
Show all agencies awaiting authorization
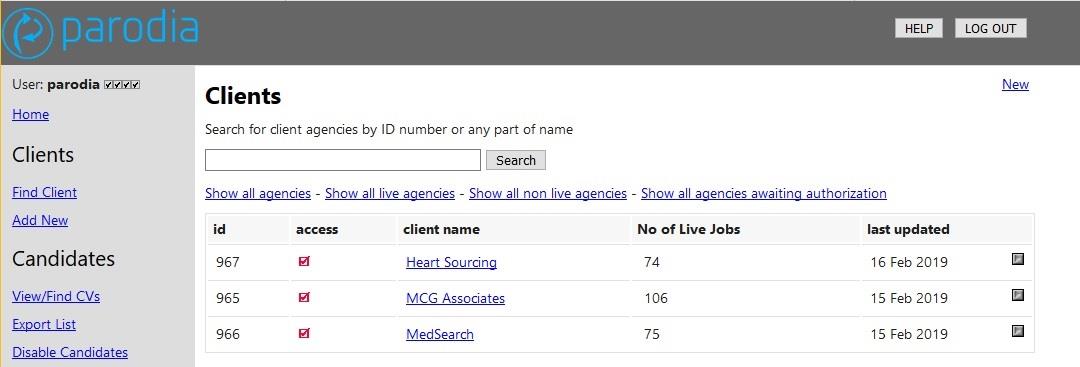(x=764, y=193)
